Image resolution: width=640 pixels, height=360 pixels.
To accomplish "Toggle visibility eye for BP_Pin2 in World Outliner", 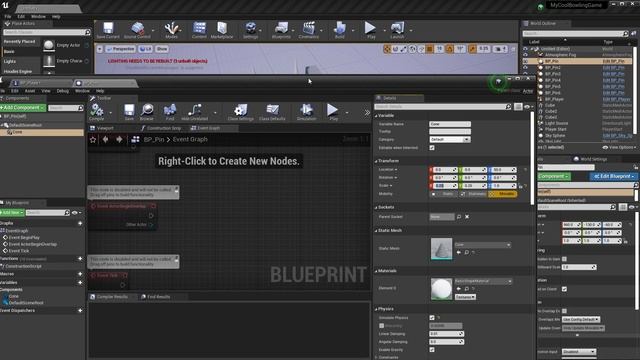I will pos(526,67).
